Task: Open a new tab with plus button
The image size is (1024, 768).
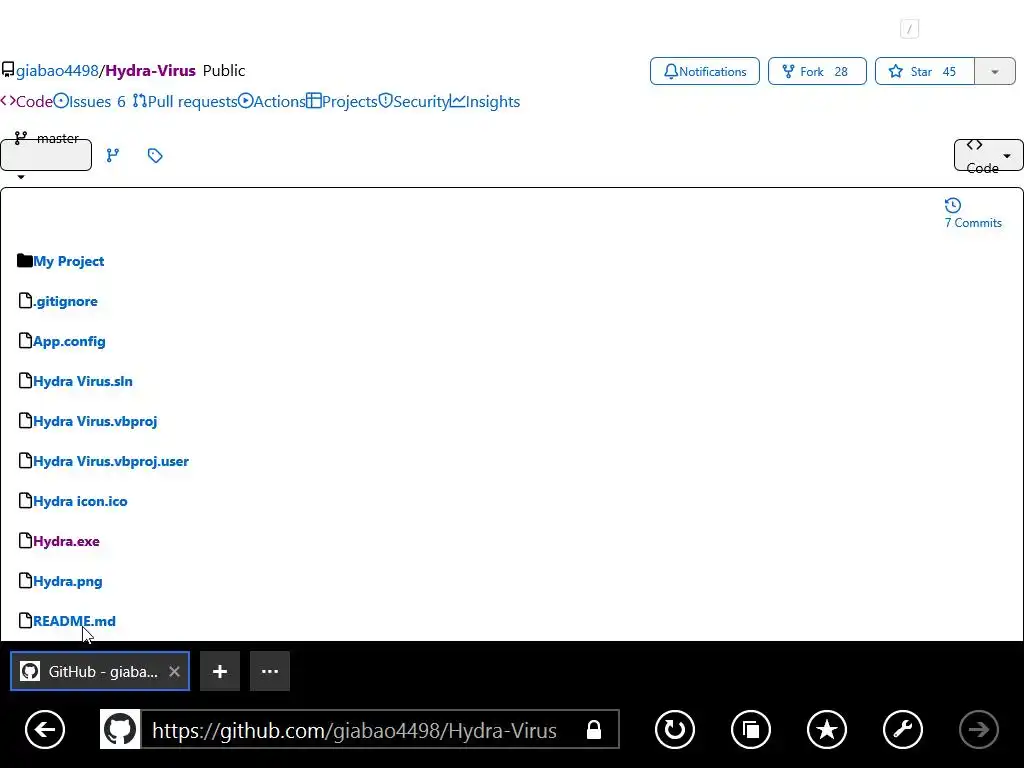Action: (x=220, y=671)
